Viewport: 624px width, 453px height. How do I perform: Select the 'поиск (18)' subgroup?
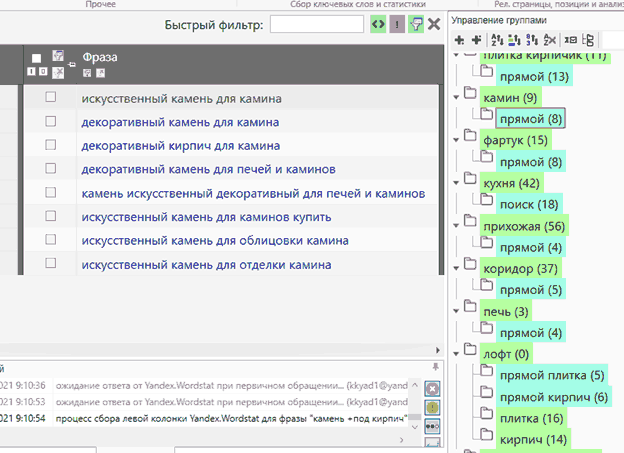coord(529,204)
